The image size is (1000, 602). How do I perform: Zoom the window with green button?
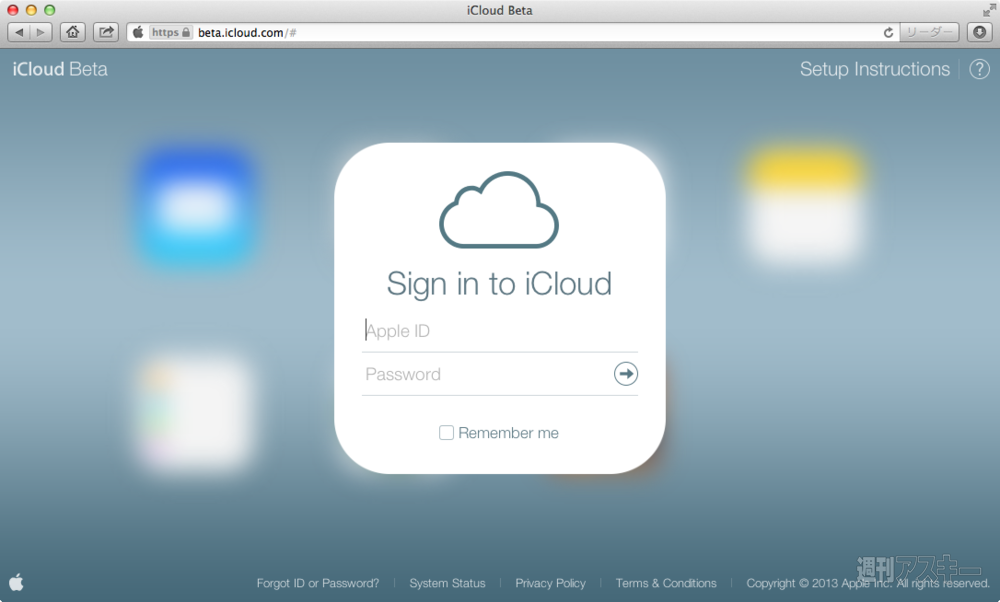click(49, 10)
